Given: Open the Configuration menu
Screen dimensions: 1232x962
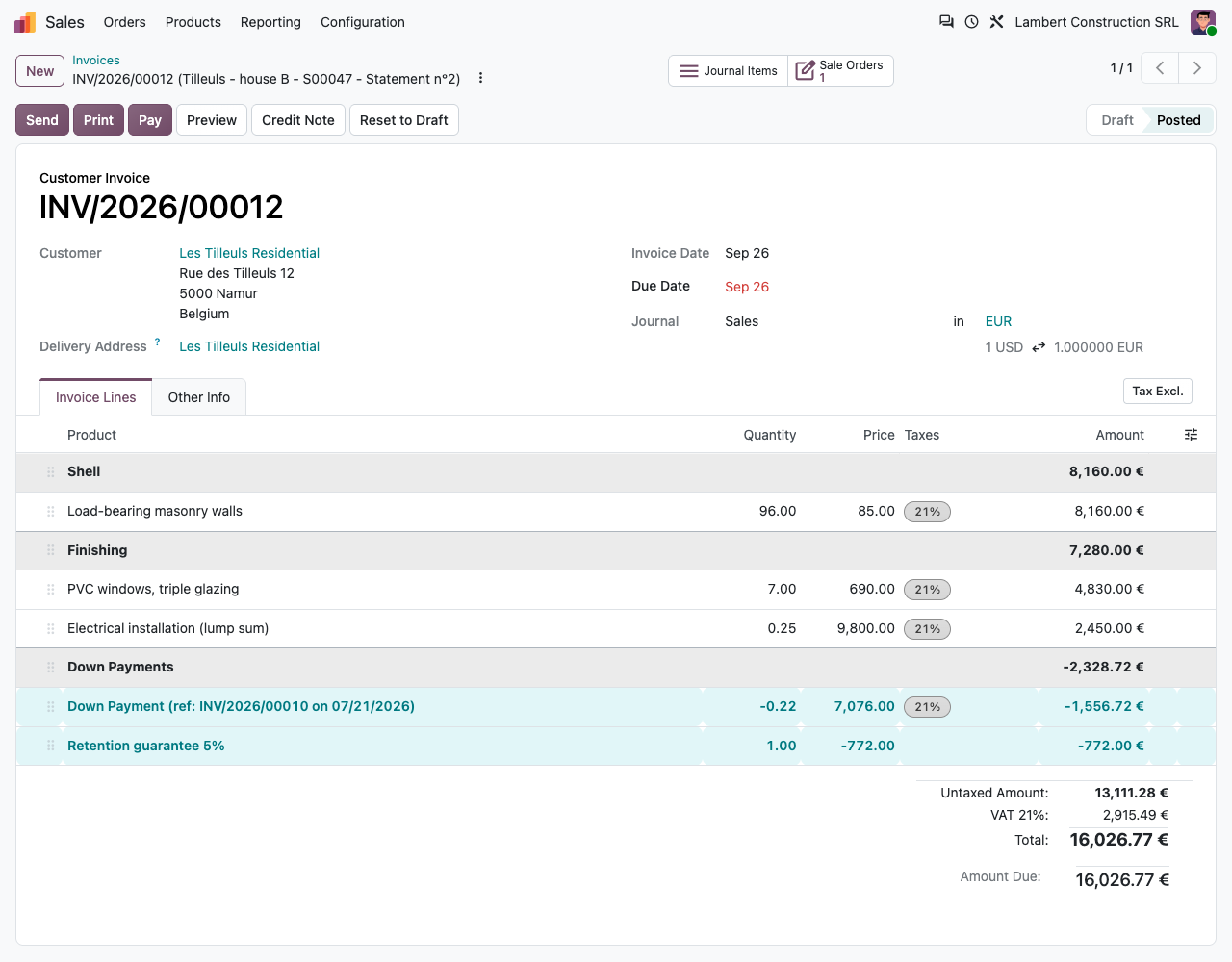Looking at the screenshot, I should point(362,22).
